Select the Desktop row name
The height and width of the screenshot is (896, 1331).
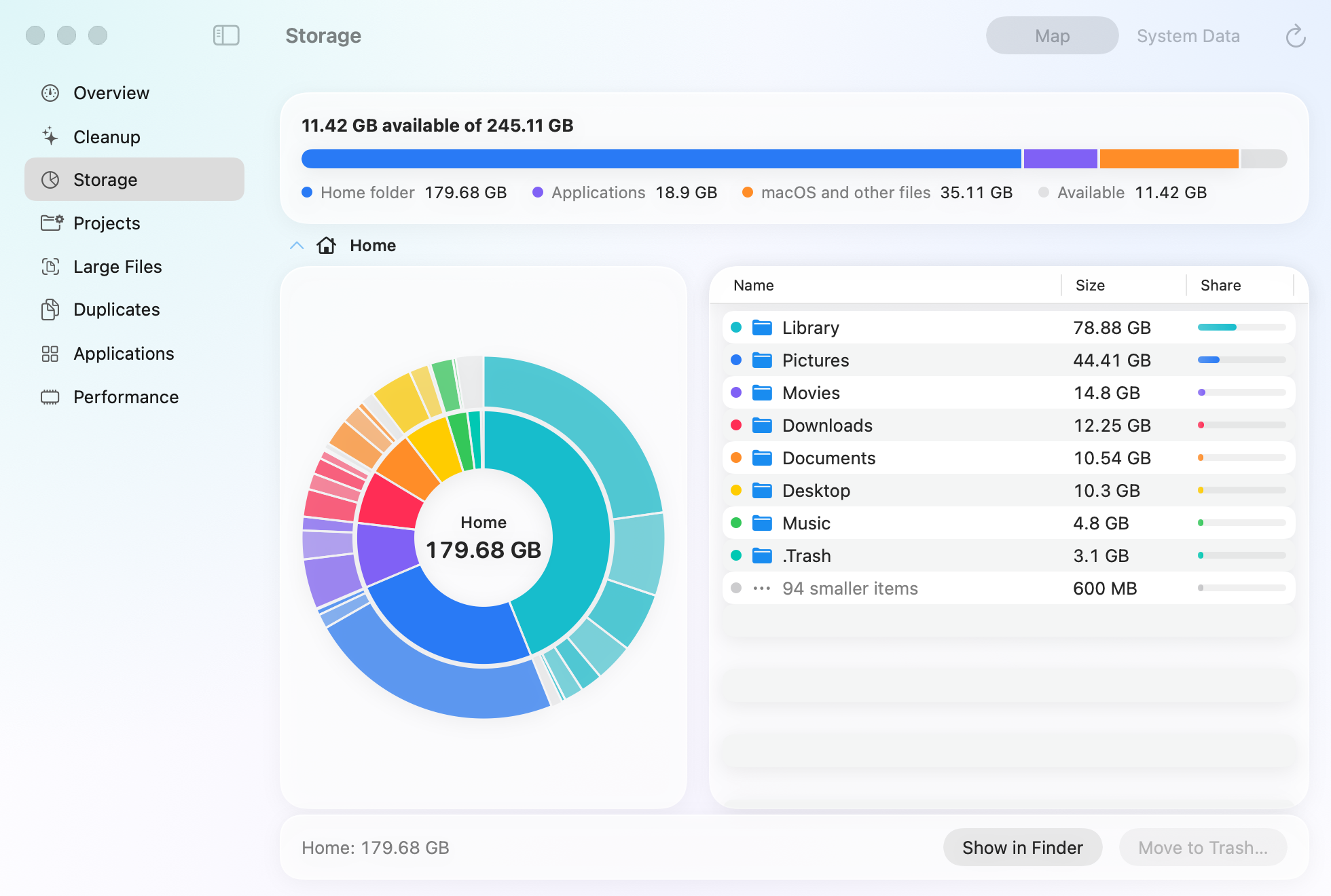[816, 490]
